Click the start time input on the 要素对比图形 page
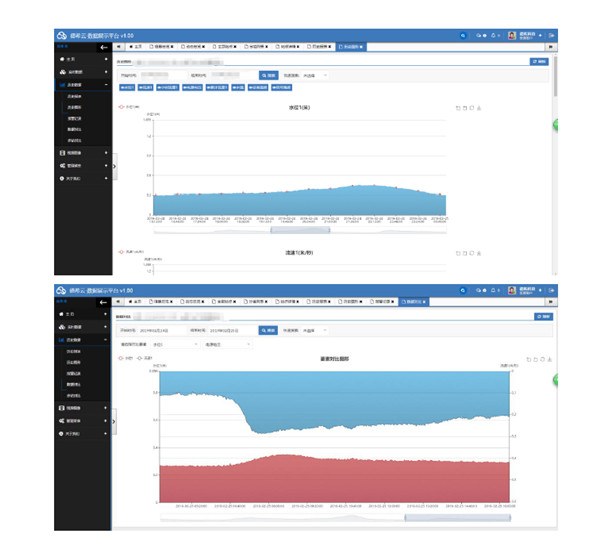Viewport: 600px width, 560px height. point(160,329)
